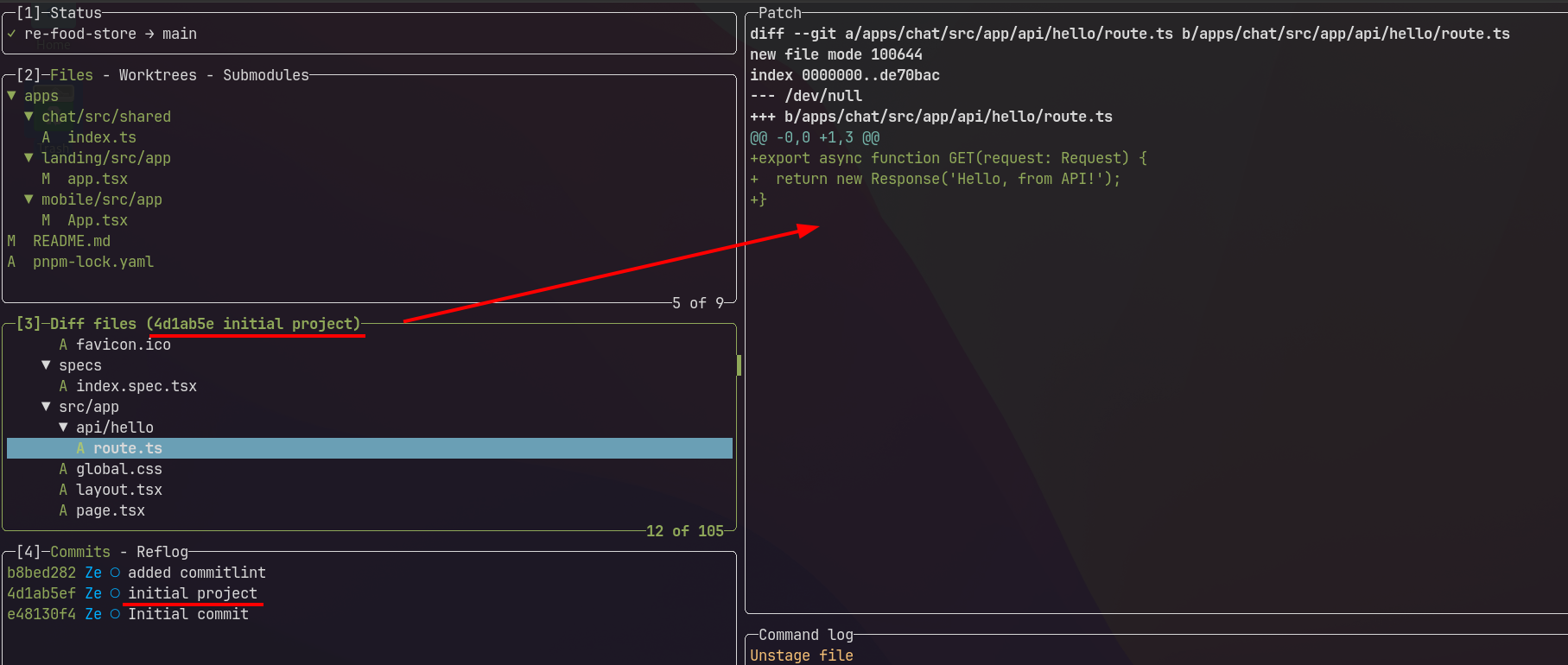Click the 'return new Response' line
The height and width of the screenshot is (665, 1568).
click(x=936, y=179)
